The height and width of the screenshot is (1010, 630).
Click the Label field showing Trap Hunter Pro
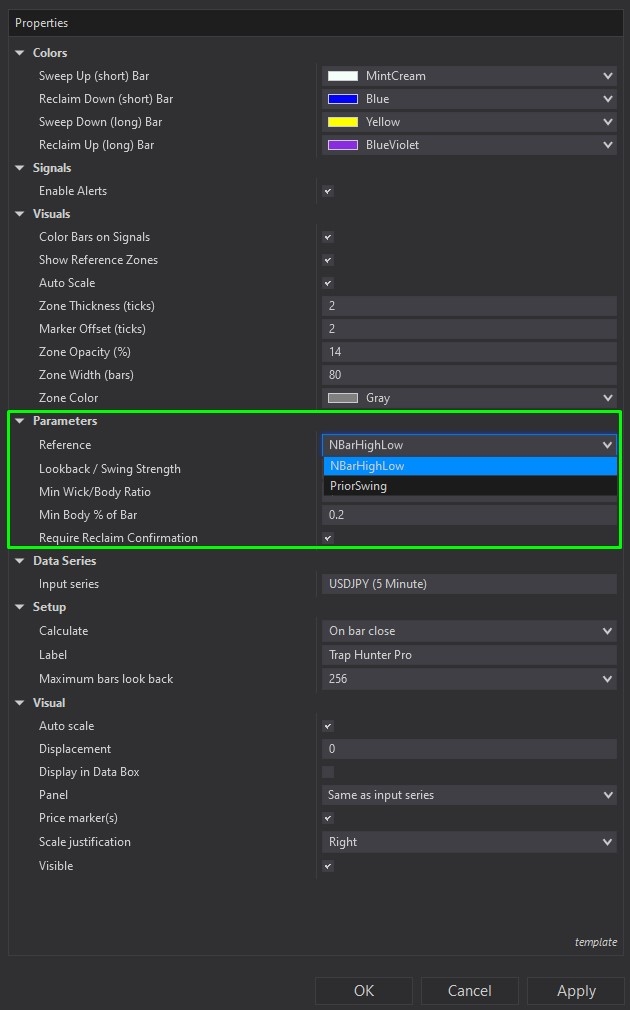468,655
